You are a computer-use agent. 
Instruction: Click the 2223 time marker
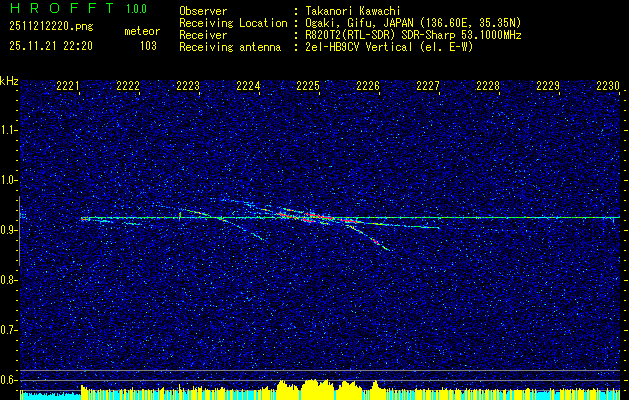188,86
